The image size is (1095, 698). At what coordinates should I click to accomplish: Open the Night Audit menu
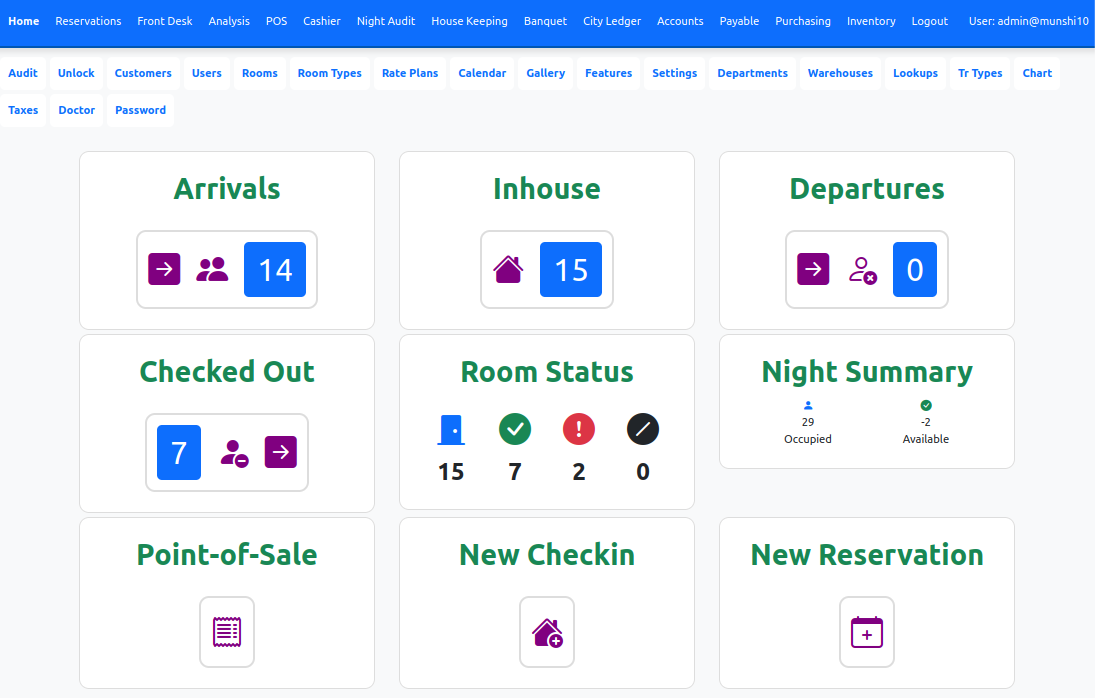(x=386, y=21)
